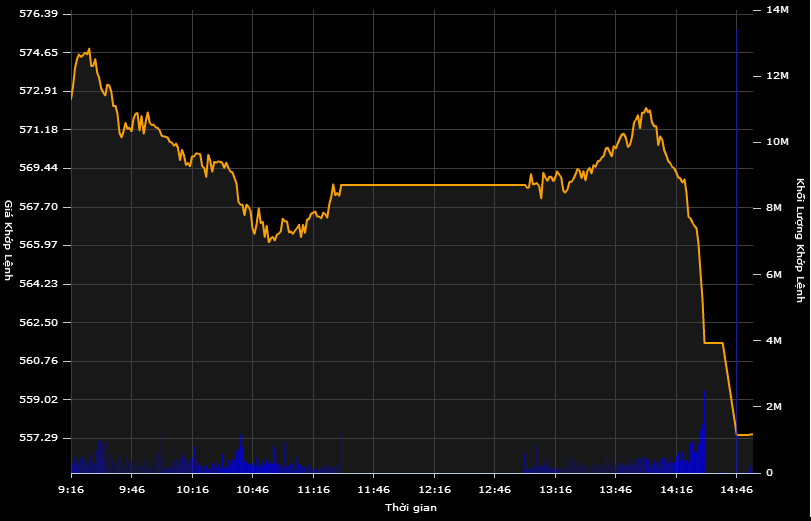
Task: Click the 557.29 price label
Action: pyautogui.click(x=39, y=438)
